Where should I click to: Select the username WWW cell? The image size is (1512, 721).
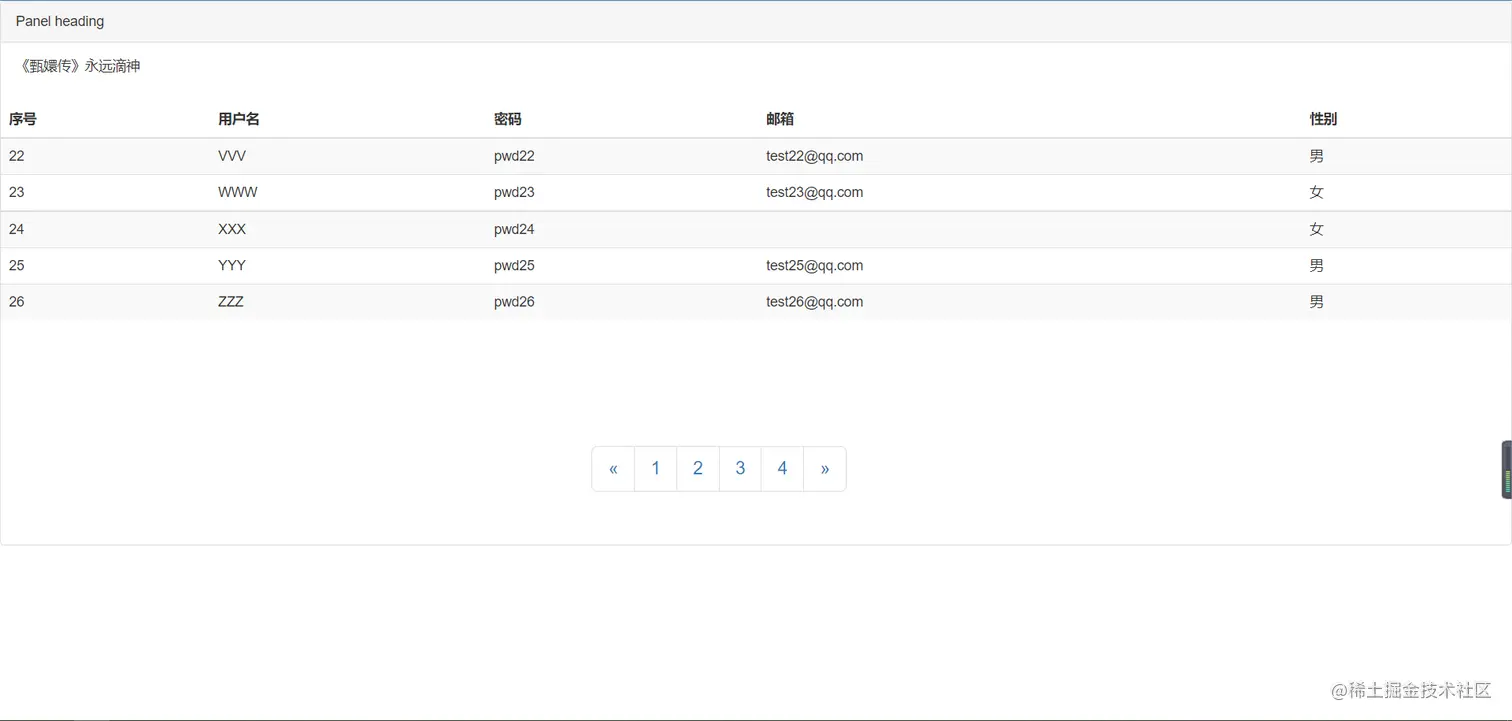(238, 192)
